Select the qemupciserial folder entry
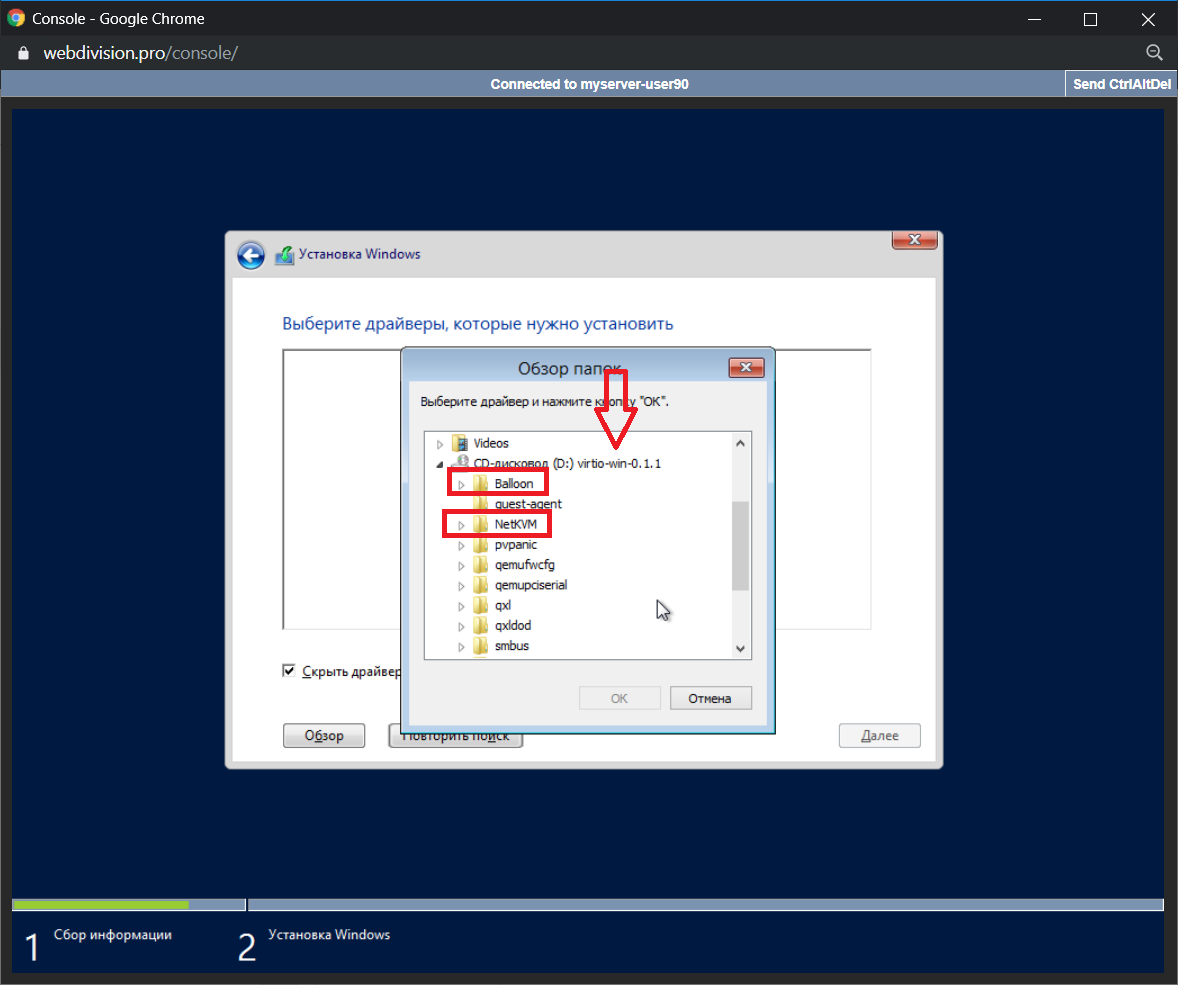Image resolution: width=1178 pixels, height=985 pixels. 531,585
